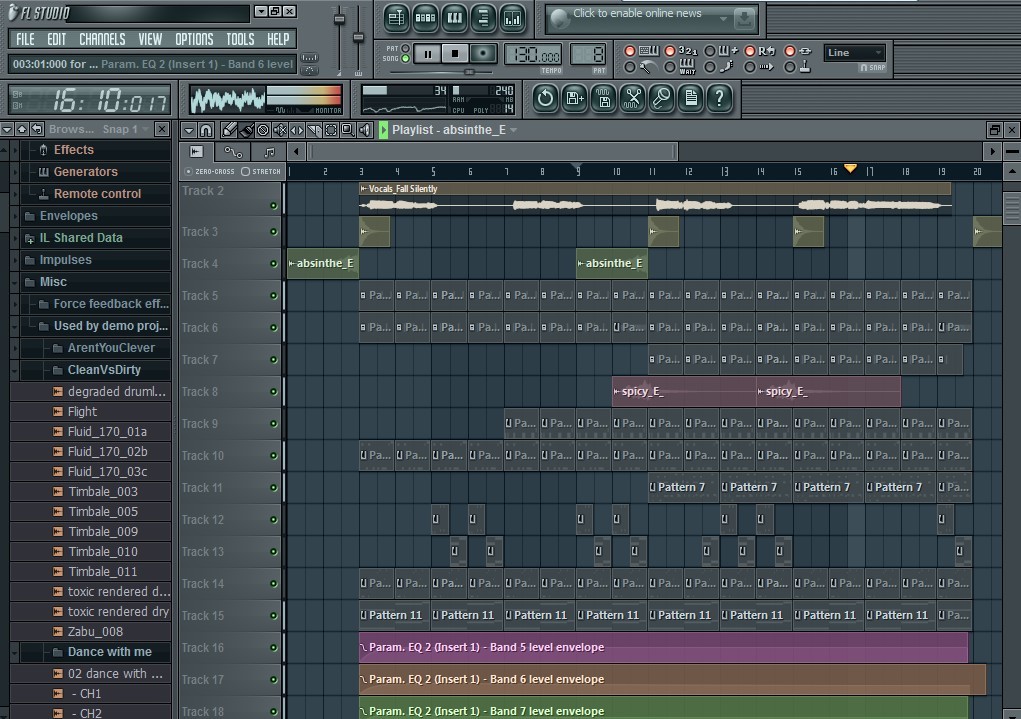The image size is (1021, 719).
Task: Collapse browser structure with up-arrow icon
Action: 22,129
